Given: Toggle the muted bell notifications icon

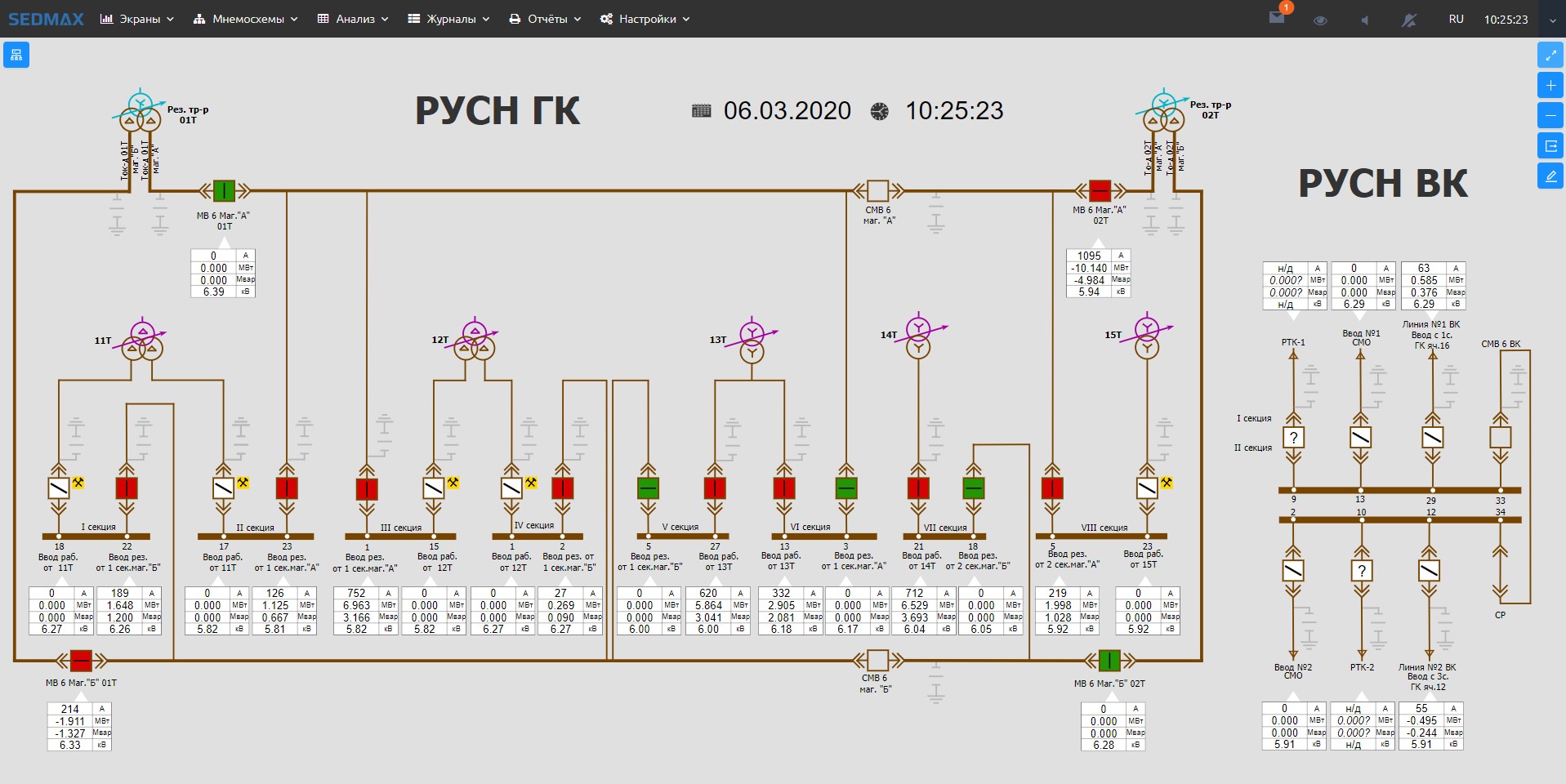Looking at the screenshot, I should [x=1409, y=20].
